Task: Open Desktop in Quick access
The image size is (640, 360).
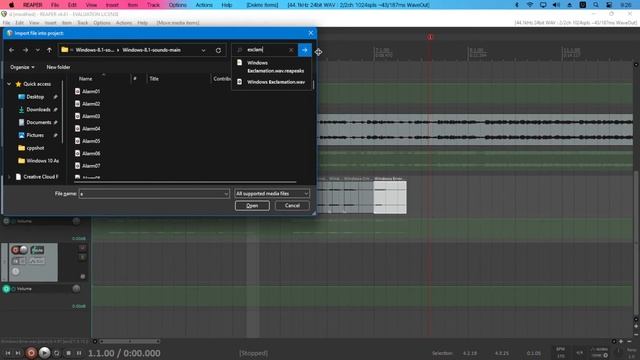Action: [x=35, y=97]
